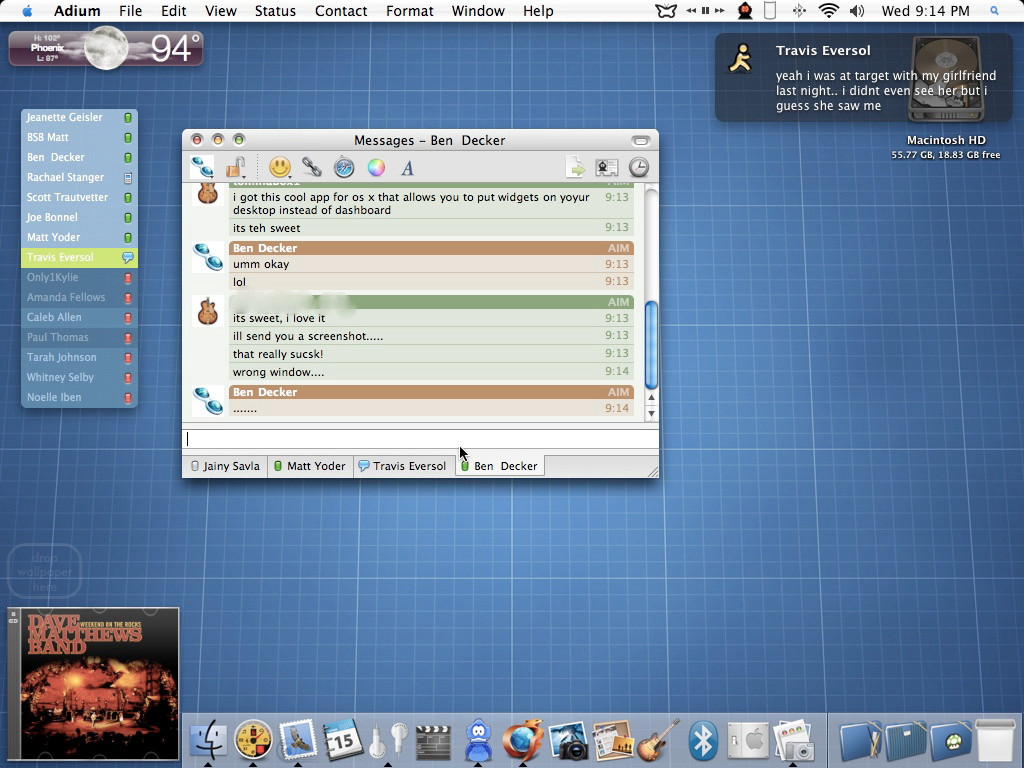1024x768 pixels.
Task: Click the chat scrollbar up arrow
Action: tap(651, 397)
